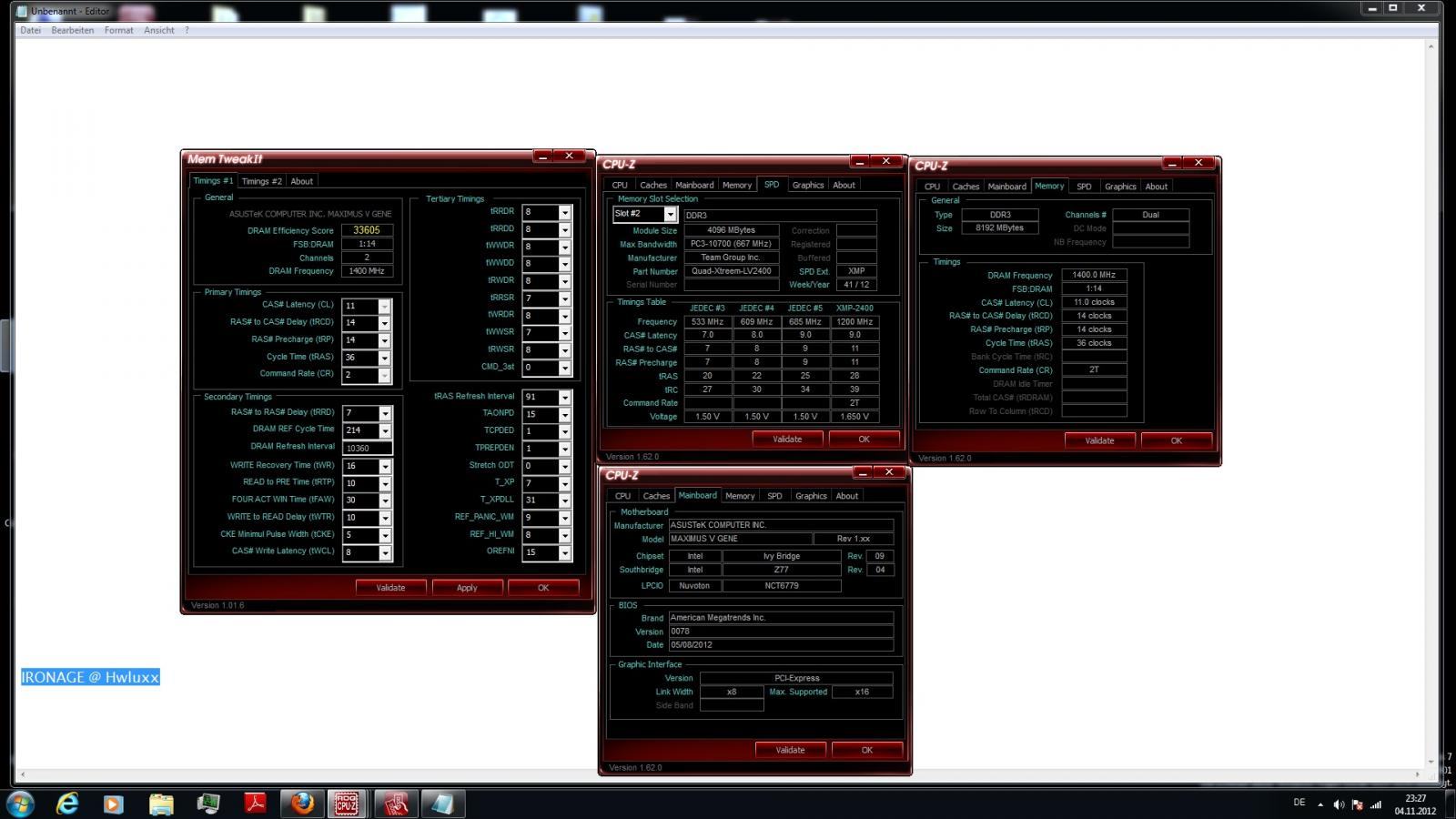Screen dimensions: 1456x819
Task: Switch to Firefox on the taskbar
Action: coord(302,804)
